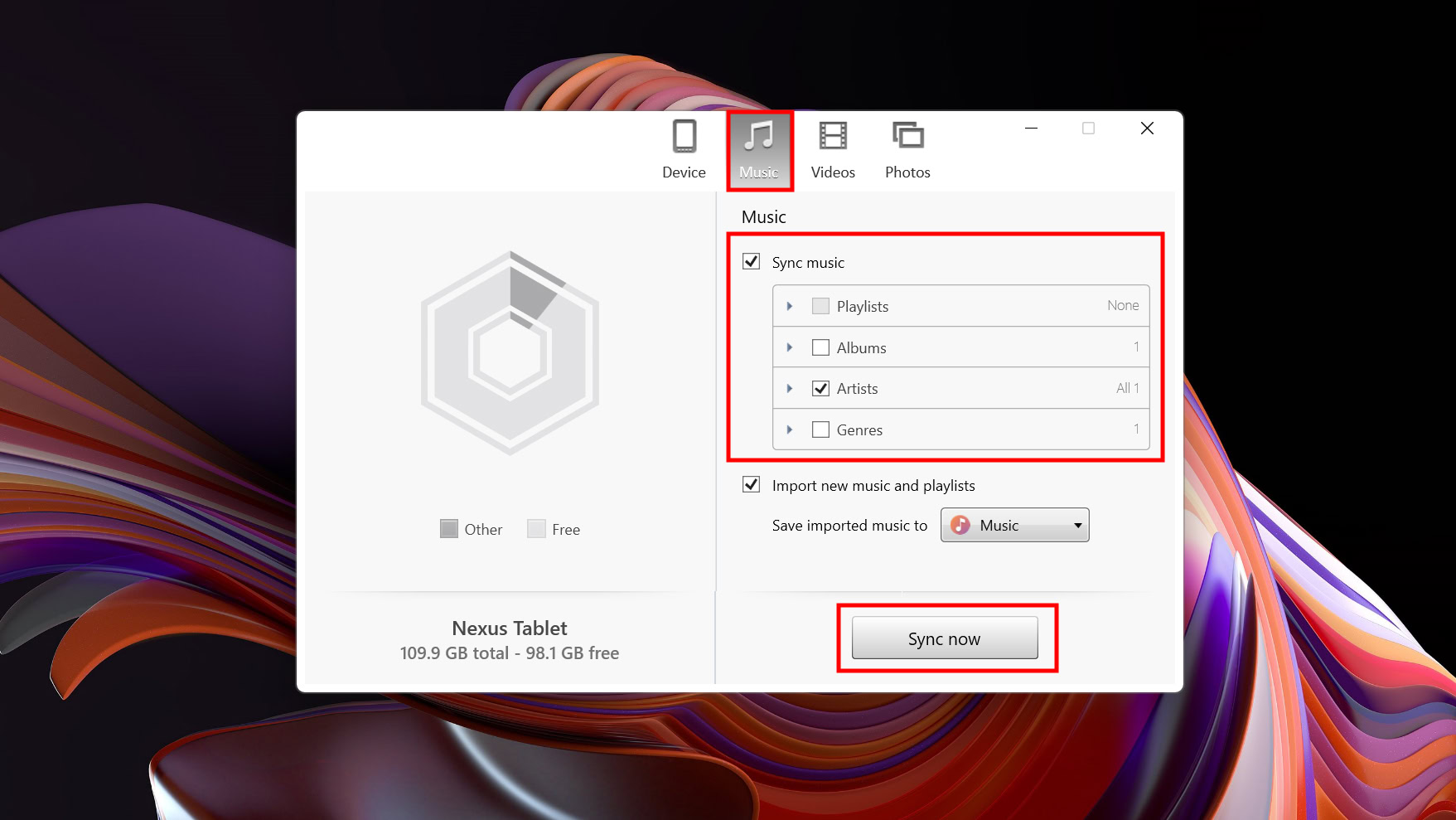
Task: Click the Free storage legend swatch
Action: pyautogui.click(x=536, y=529)
